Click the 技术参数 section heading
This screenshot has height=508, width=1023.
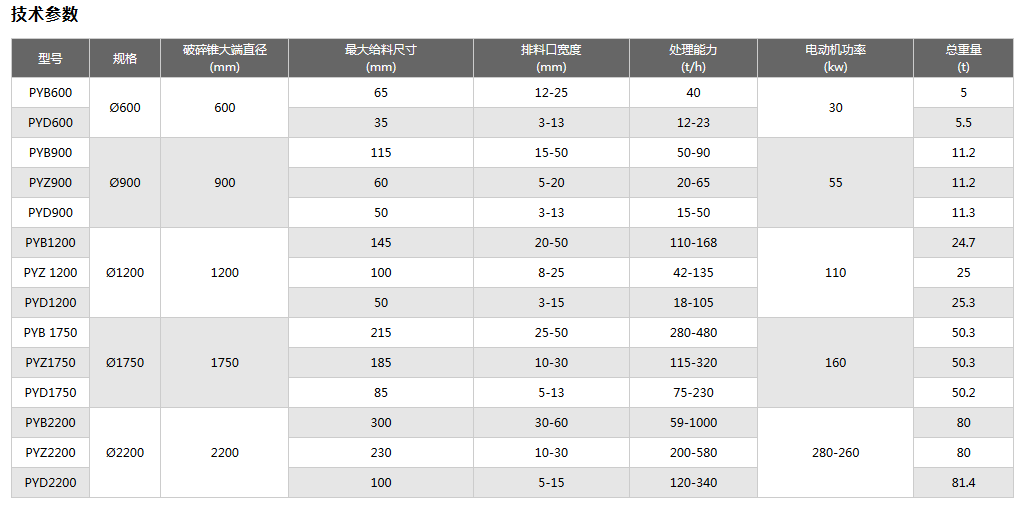pyautogui.click(x=44, y=14)
